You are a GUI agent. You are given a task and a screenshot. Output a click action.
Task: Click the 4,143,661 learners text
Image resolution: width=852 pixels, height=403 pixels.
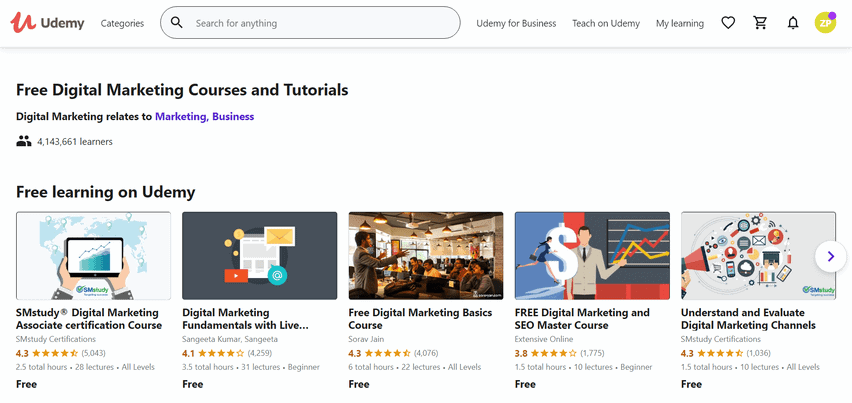point(74,142)
